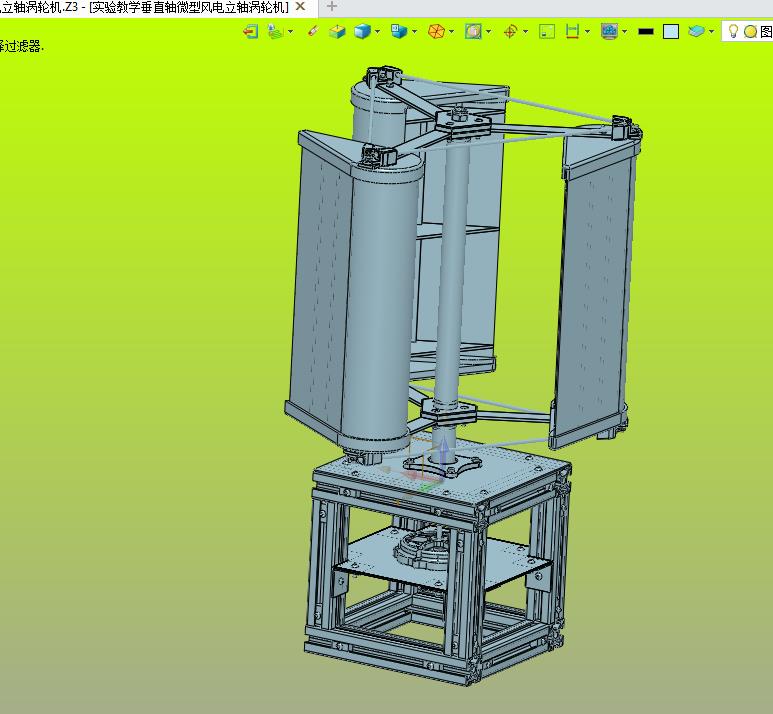
Task: Click the monitor display settings icon
Action: click(x=608, y=31)
